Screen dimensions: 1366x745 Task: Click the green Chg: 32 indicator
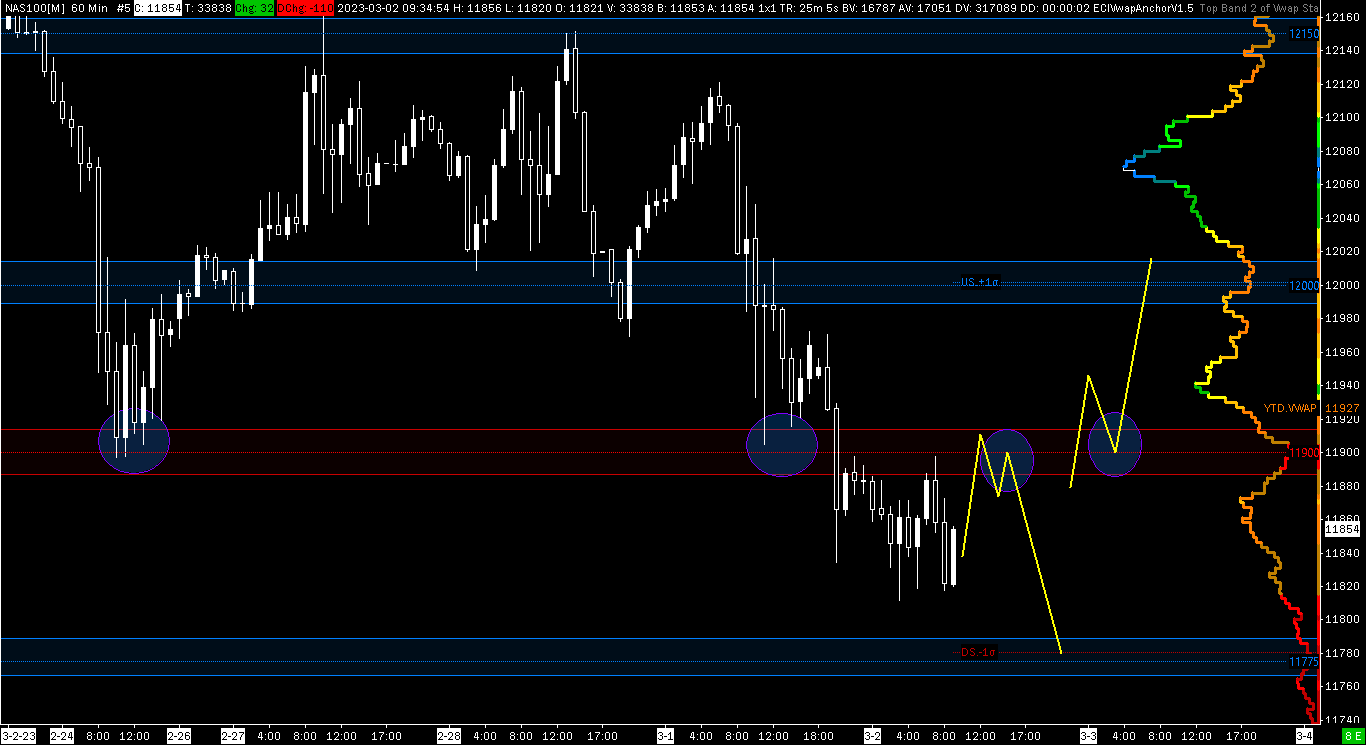254,8
